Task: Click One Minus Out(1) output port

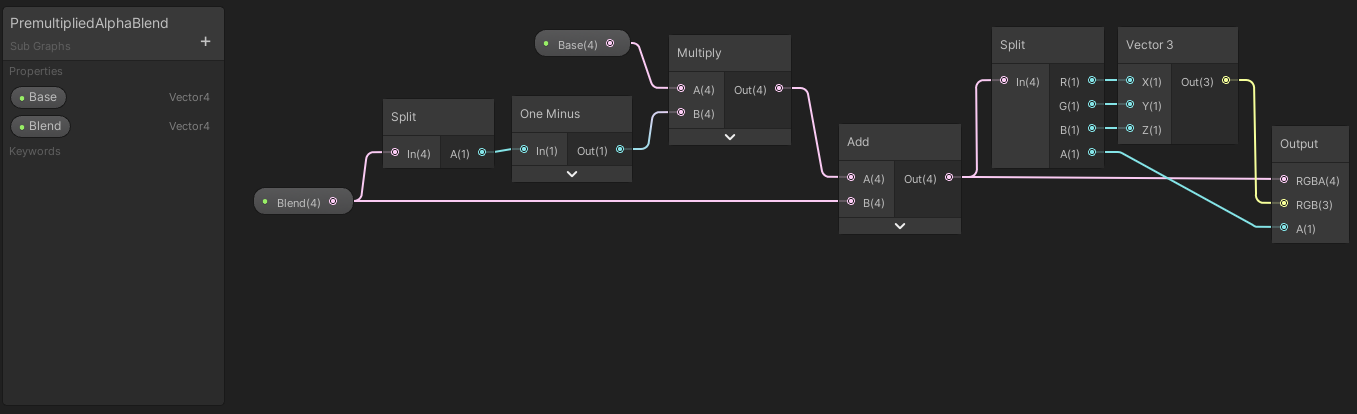Action: point(620,150)
